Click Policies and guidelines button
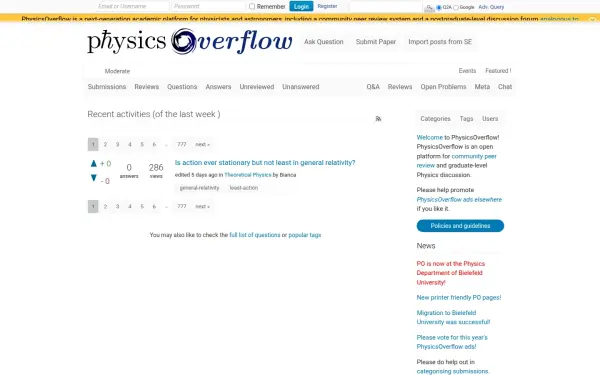 (460, 226)
